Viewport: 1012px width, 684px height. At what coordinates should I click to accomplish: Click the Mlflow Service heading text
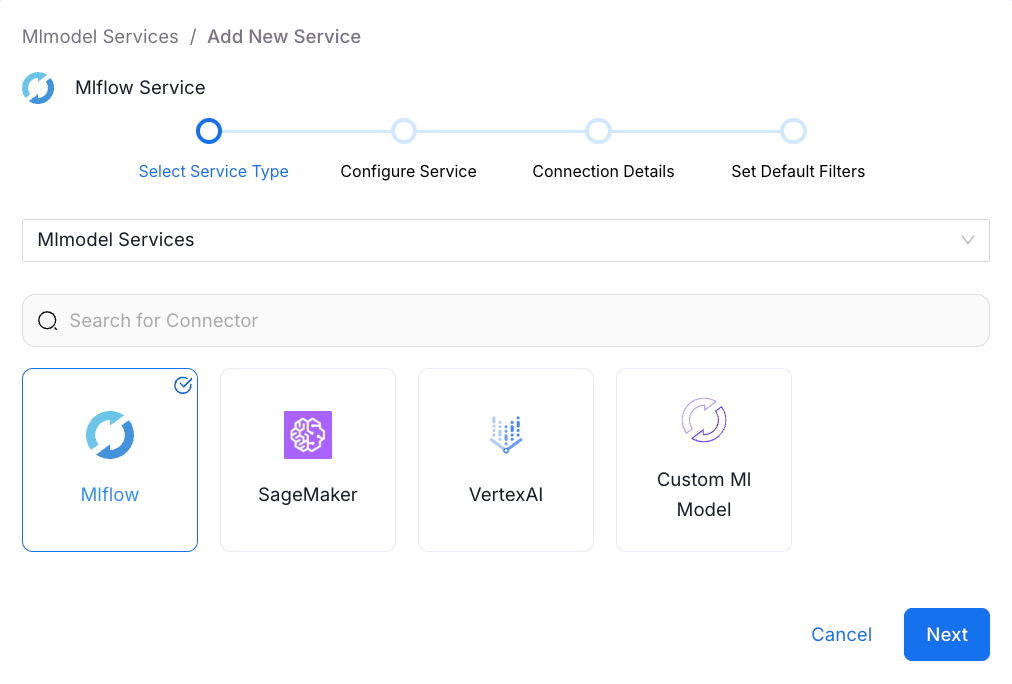(140, 88)
